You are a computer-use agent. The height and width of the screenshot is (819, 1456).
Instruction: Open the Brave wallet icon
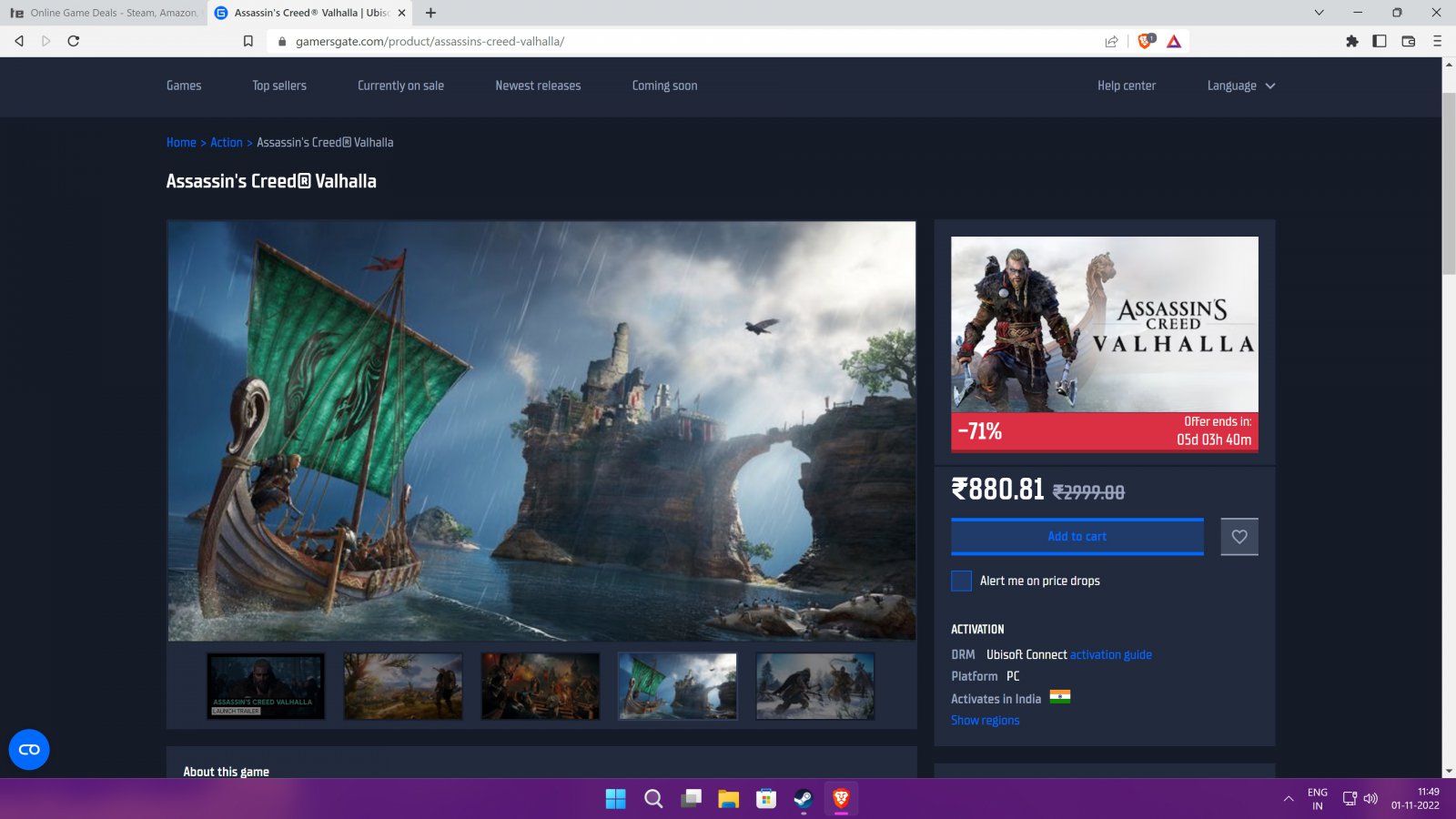(x=1409, y=41)
